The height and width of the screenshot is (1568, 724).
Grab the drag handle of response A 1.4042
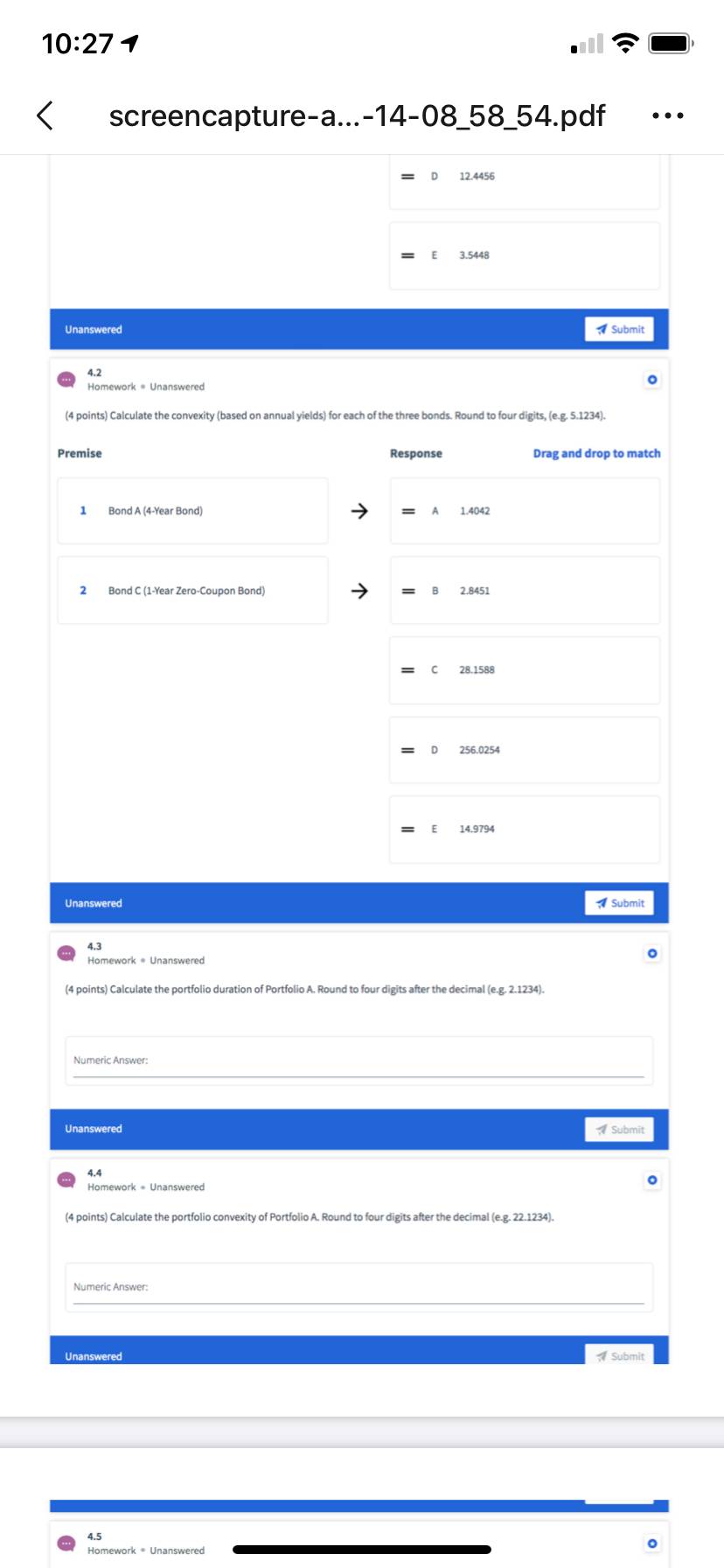[407, 511]
